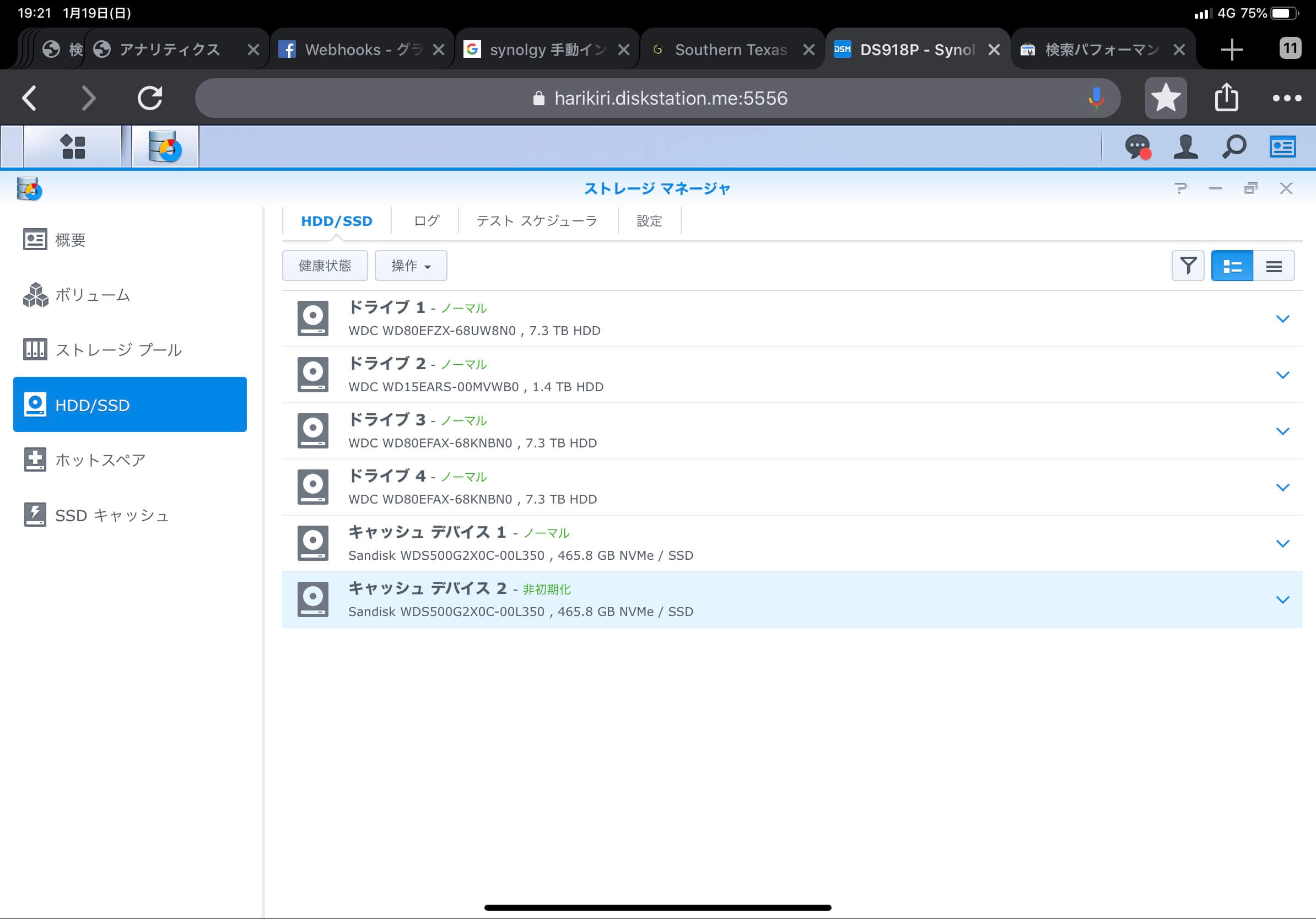The height and width of the screenshot is (919, 1316).
Task: Close the Southern Texas browser tab
Action: 809,50
